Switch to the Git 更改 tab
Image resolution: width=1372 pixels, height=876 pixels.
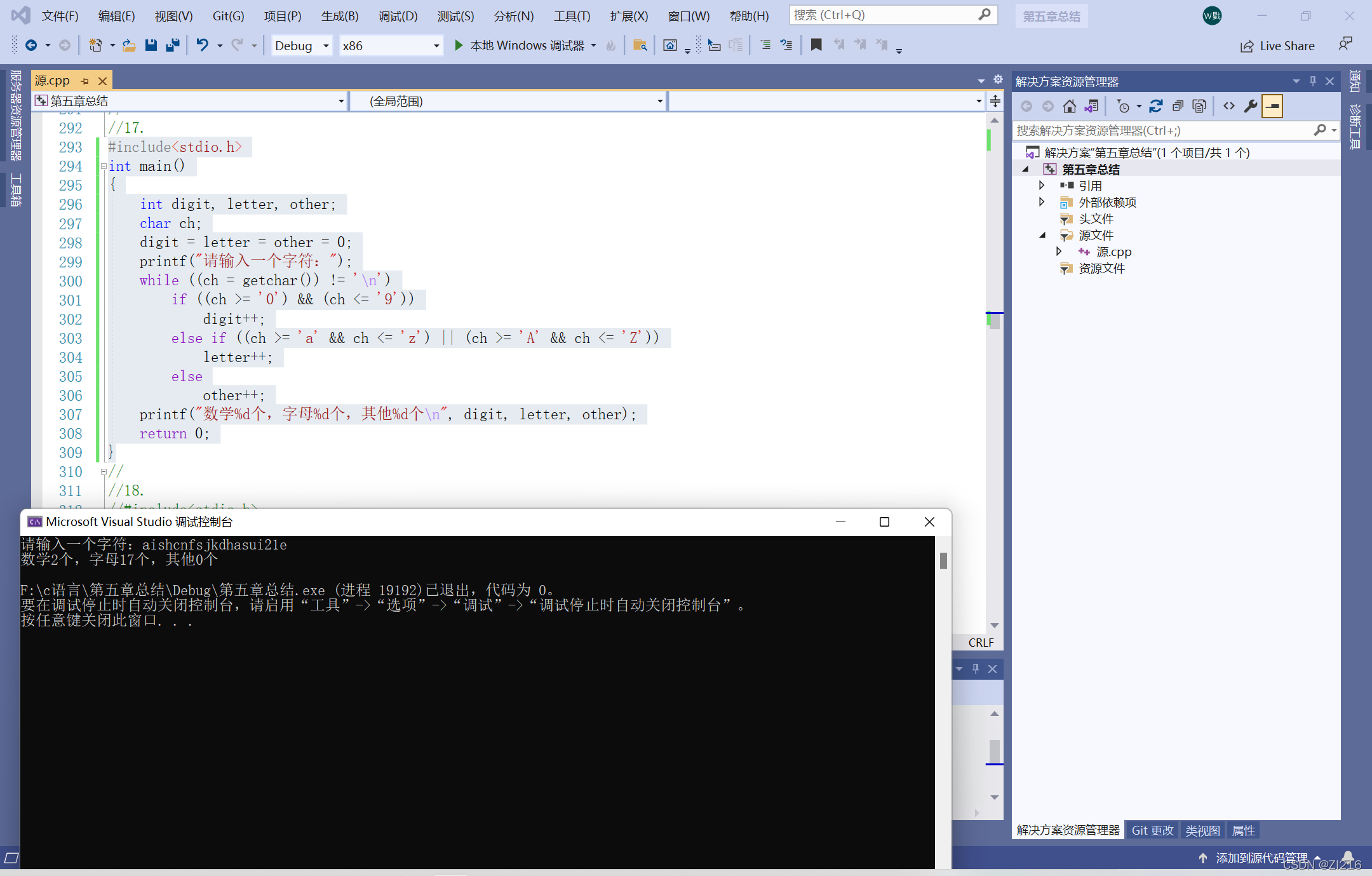tap(1153, 830)
